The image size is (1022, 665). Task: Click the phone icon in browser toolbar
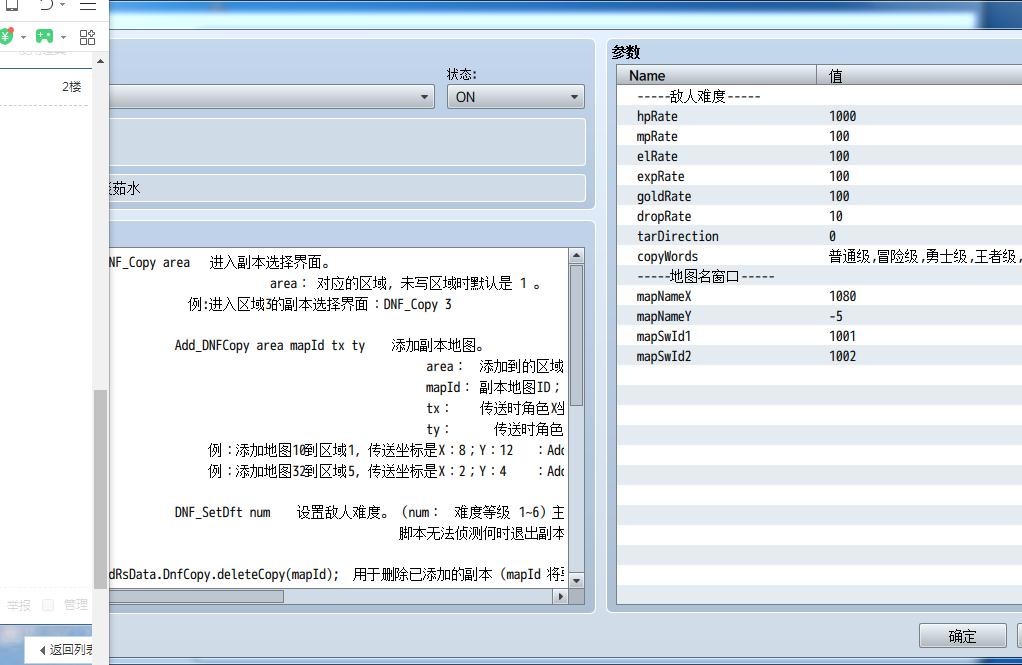tap(12, 5)
